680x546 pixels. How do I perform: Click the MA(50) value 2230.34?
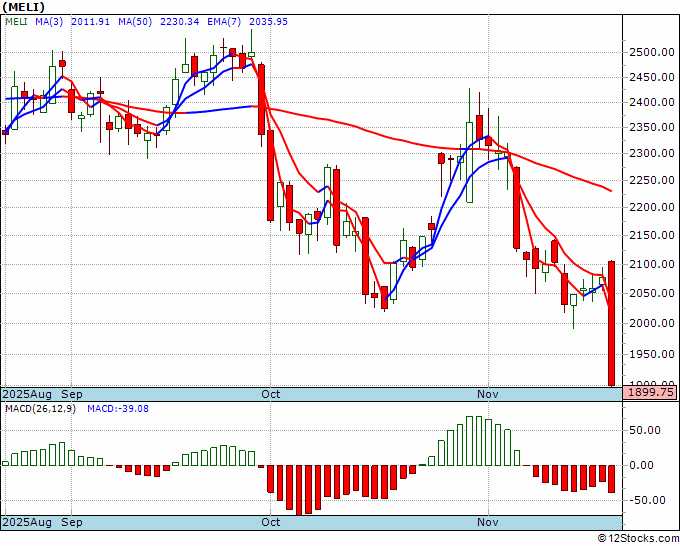pyautogui.click(x=180, y=22)
